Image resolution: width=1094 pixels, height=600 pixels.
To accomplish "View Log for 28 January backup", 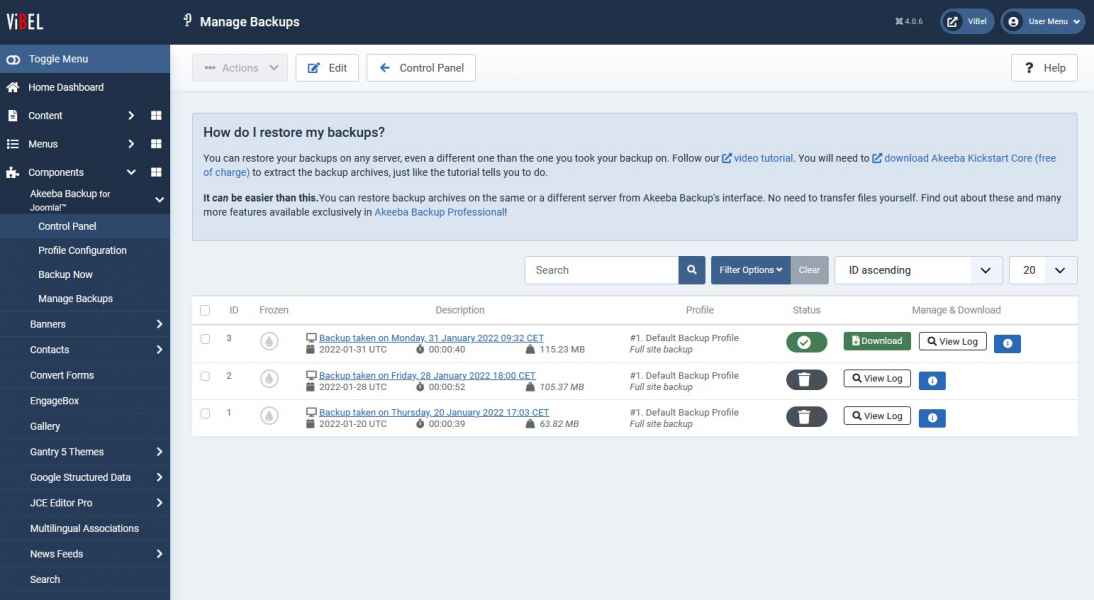I will (x=877, y=378).
